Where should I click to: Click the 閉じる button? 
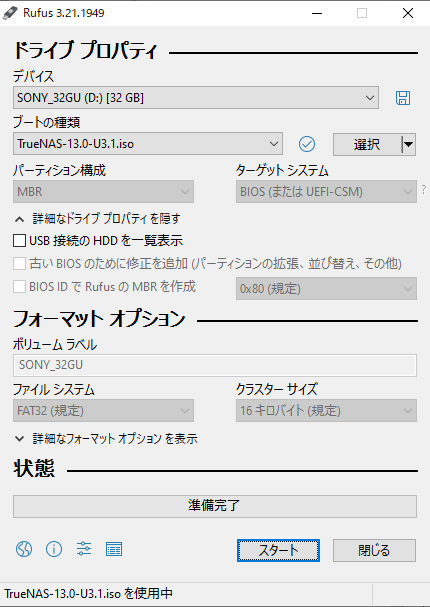click(374, 550)
